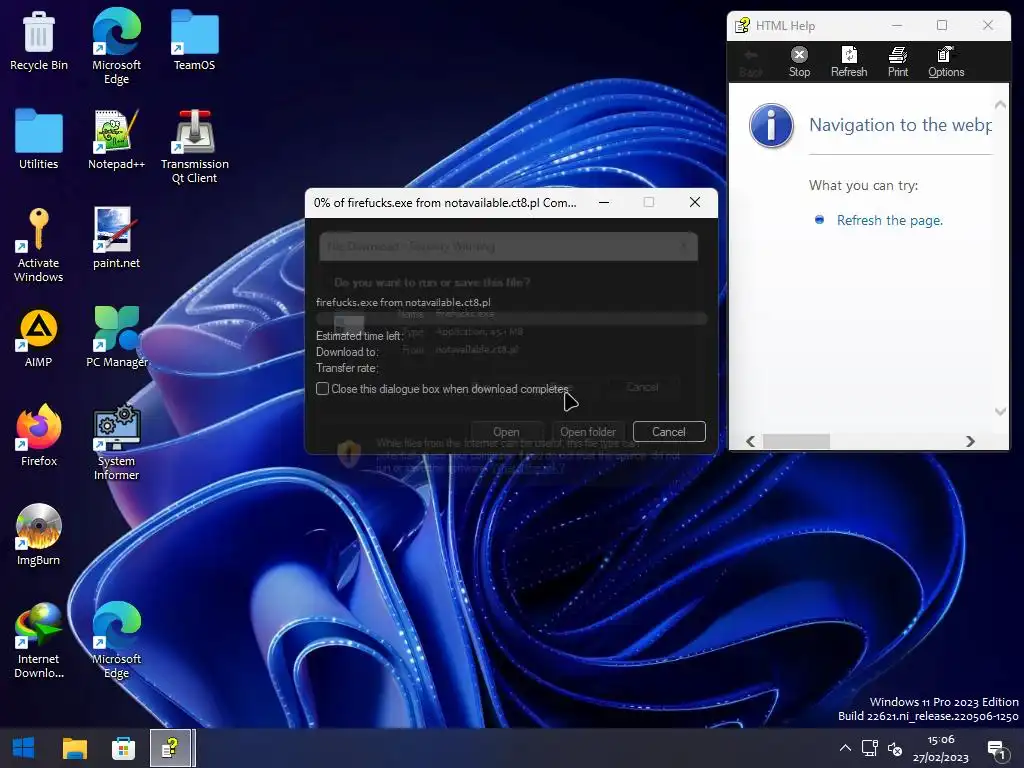The width and height of the screenshot is (1024, 768).
Task: Maximize the HTML Help window
Action: click(x=942, y=25)
